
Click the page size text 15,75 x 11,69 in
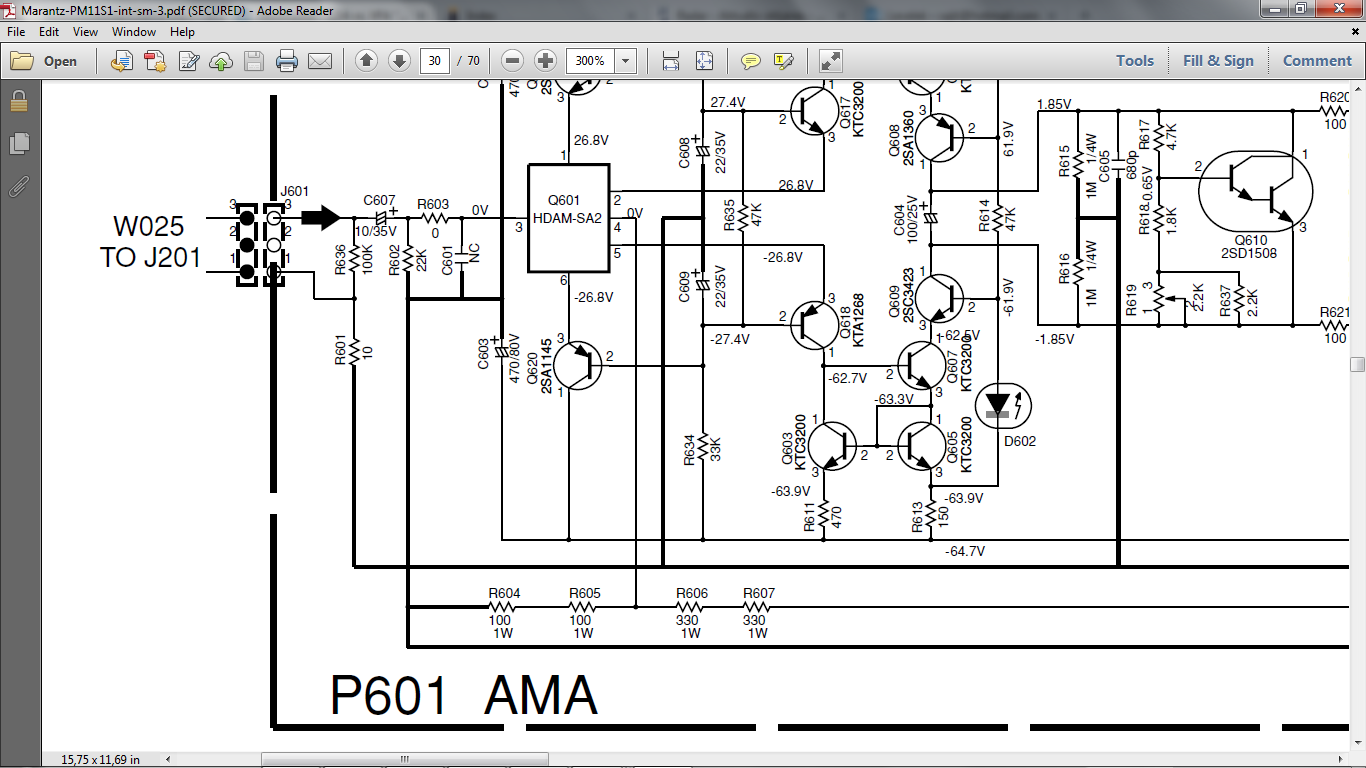tap(100, 760)
